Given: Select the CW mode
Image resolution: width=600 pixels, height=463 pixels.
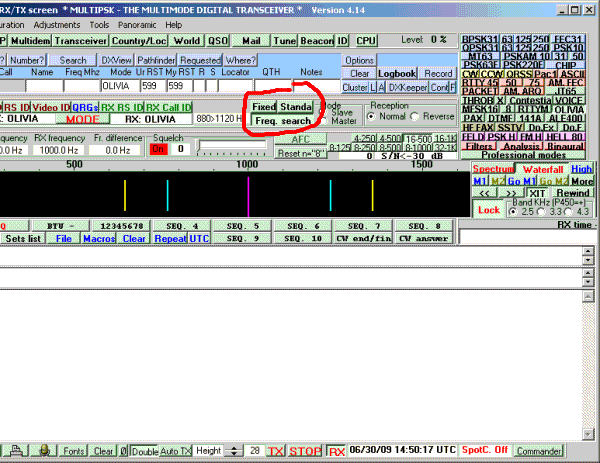Looking at the screenshot, I should click(470, 74).
